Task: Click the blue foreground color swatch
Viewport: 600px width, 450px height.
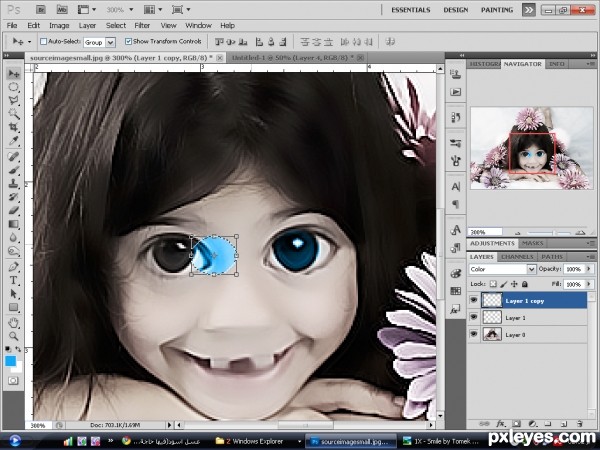Action: tap(10, 360)
